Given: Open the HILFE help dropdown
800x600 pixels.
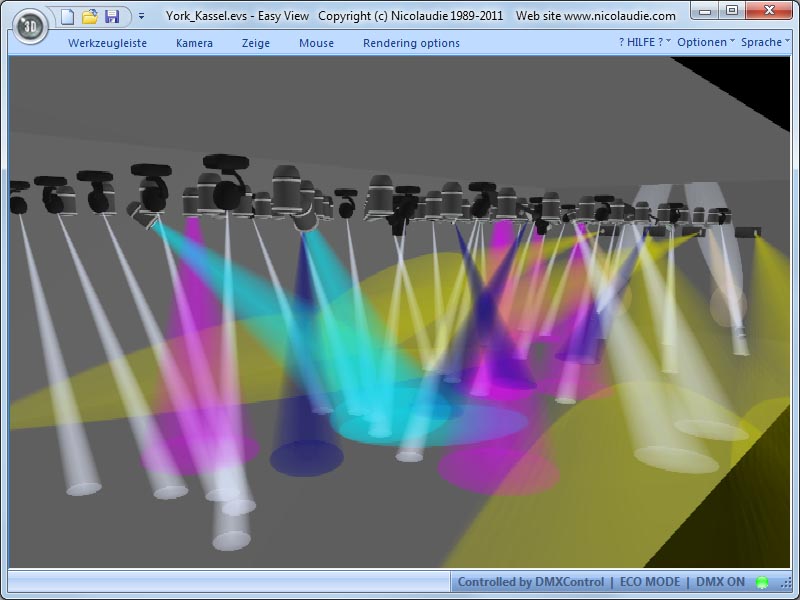Looking at the screenshot, I should tap(644, 42).
